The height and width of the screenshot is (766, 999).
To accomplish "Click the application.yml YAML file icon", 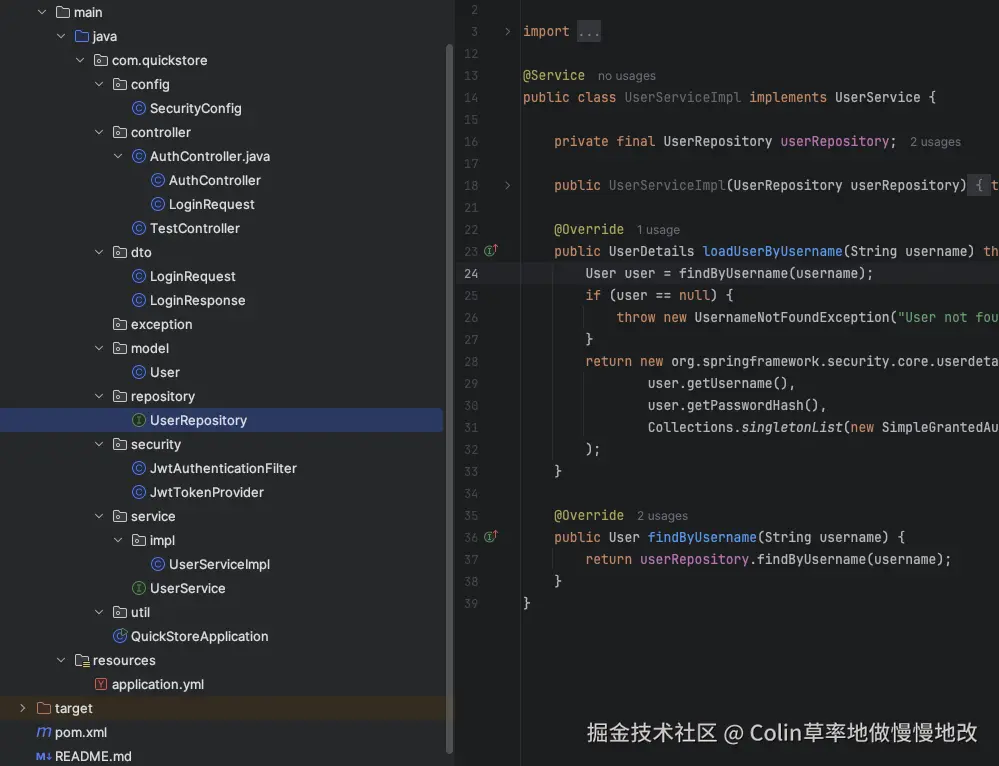I will 101,684.
